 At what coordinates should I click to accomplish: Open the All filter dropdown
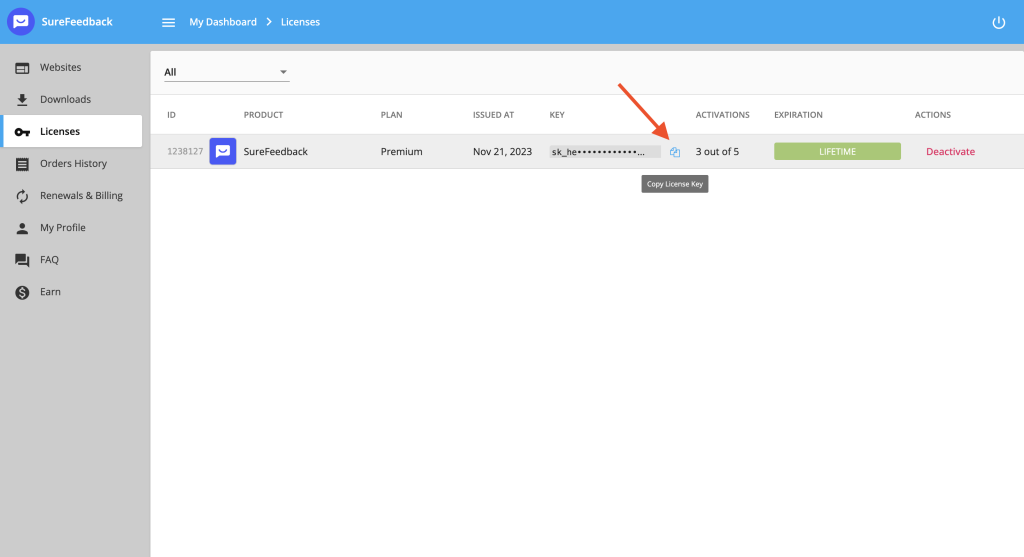(226, 72)
